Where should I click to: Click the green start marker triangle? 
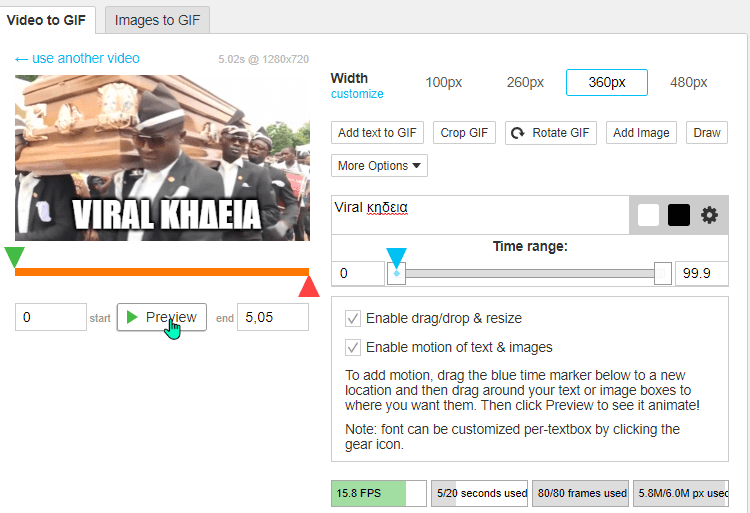click(x=14, y=257)
